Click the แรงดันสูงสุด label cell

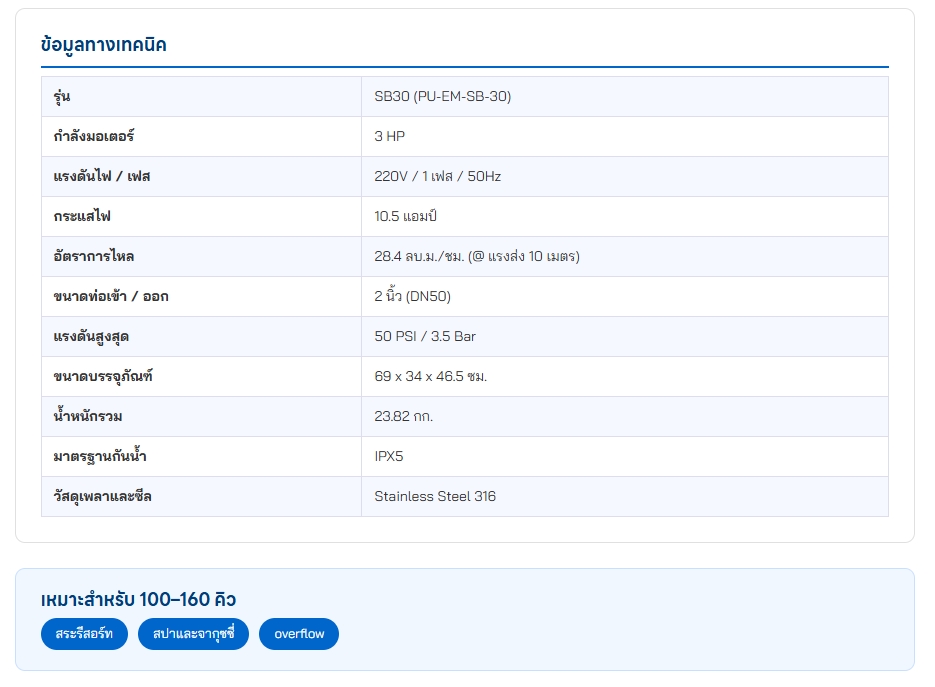point(202,336)
